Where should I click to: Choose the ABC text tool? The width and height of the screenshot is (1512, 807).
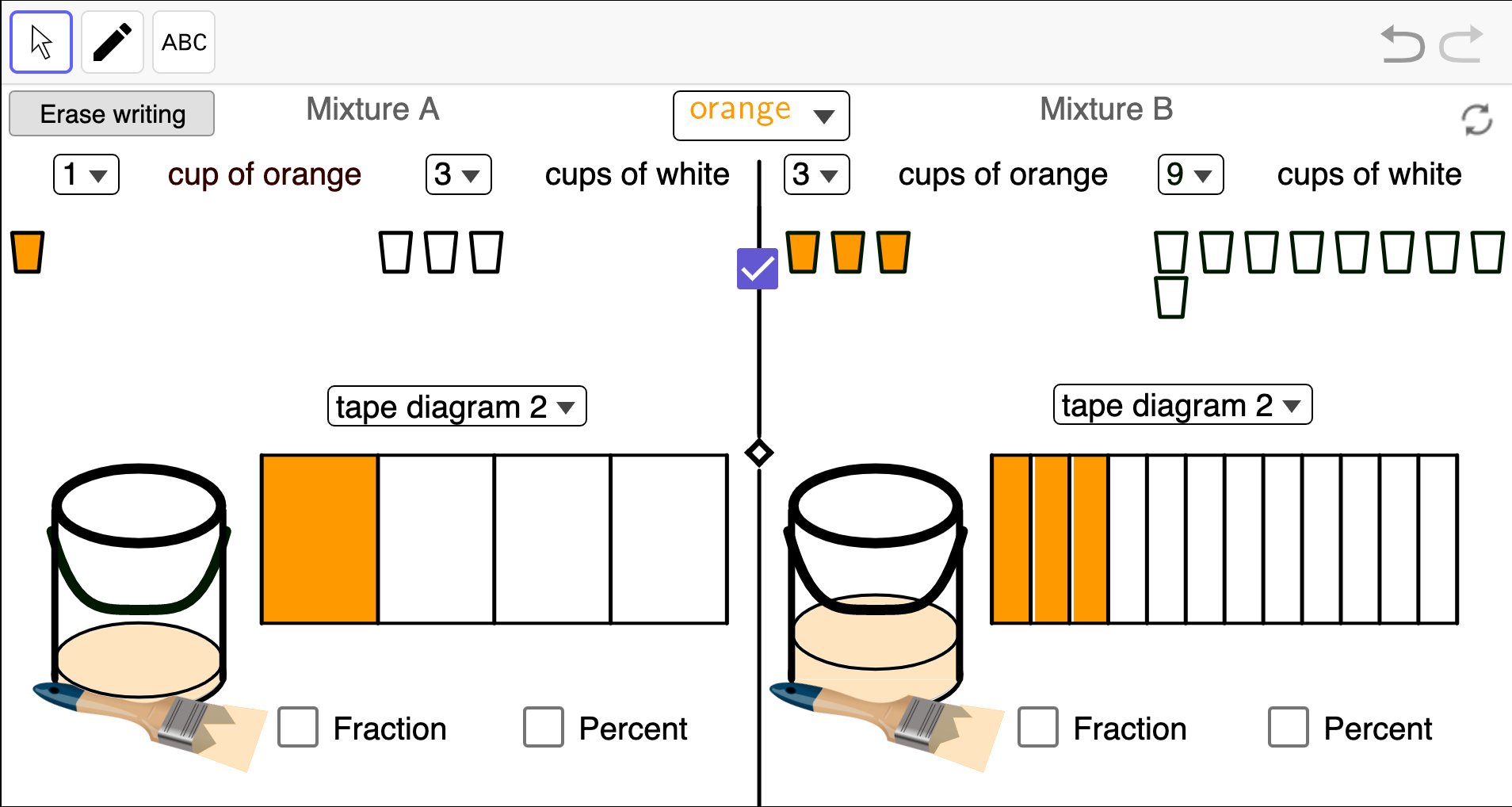184,42
